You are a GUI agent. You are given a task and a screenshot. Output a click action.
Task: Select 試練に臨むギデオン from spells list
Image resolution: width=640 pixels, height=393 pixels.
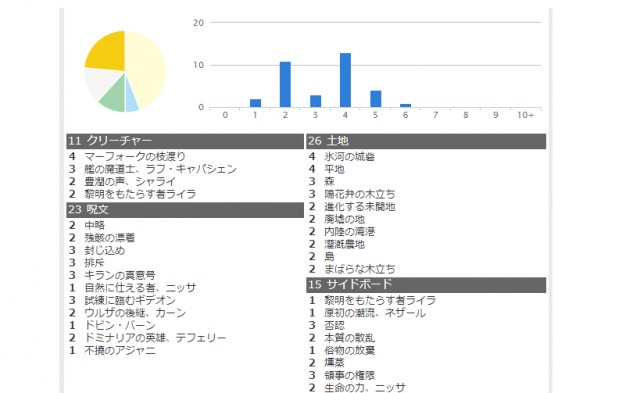(130, 300)
